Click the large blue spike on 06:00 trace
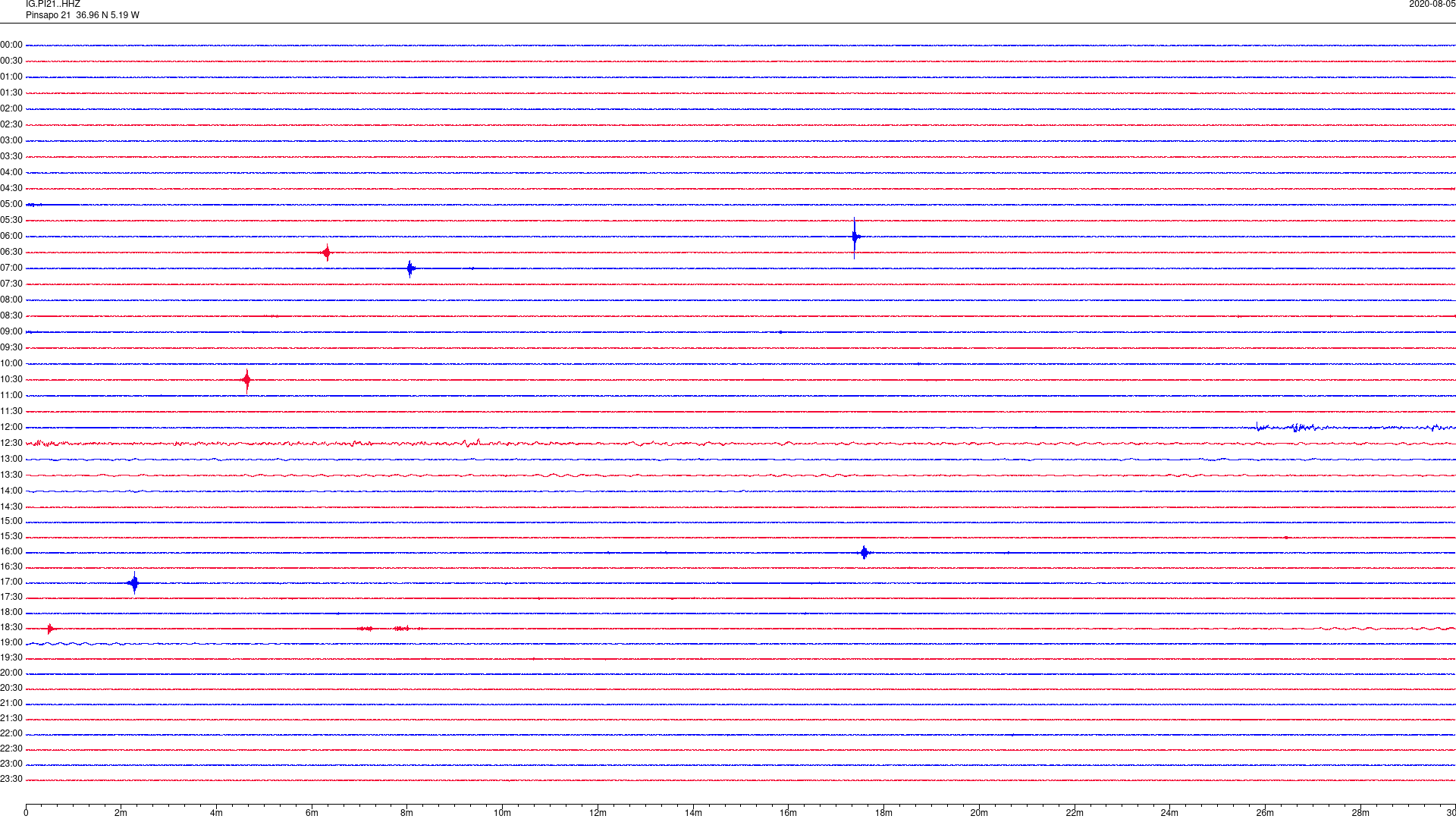 [x=855, y=237]
